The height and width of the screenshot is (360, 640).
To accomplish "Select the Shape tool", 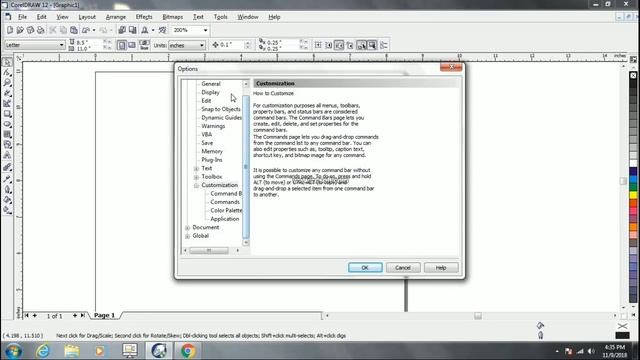I will [7, 73].
